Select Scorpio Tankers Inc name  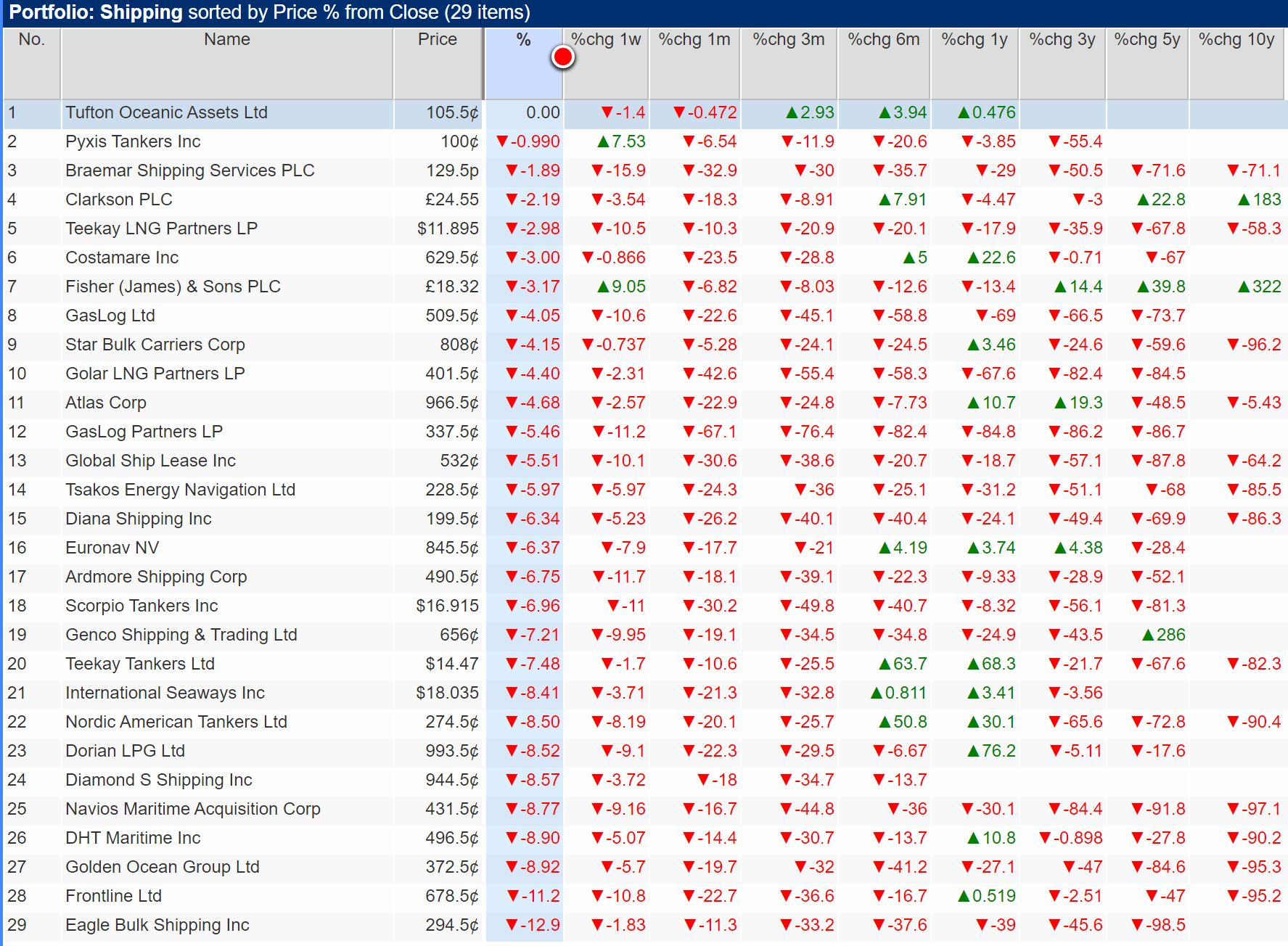(x=141, y=606)
